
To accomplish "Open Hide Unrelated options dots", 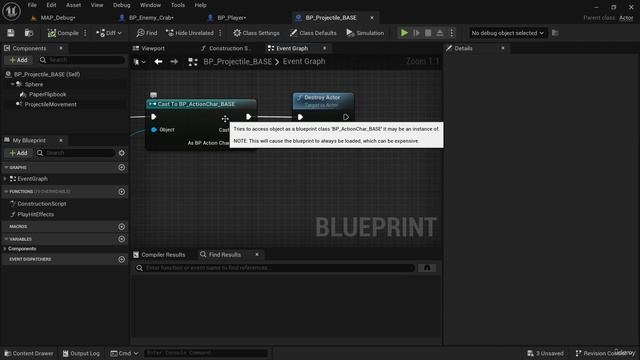I will click(x=220, y=33).
